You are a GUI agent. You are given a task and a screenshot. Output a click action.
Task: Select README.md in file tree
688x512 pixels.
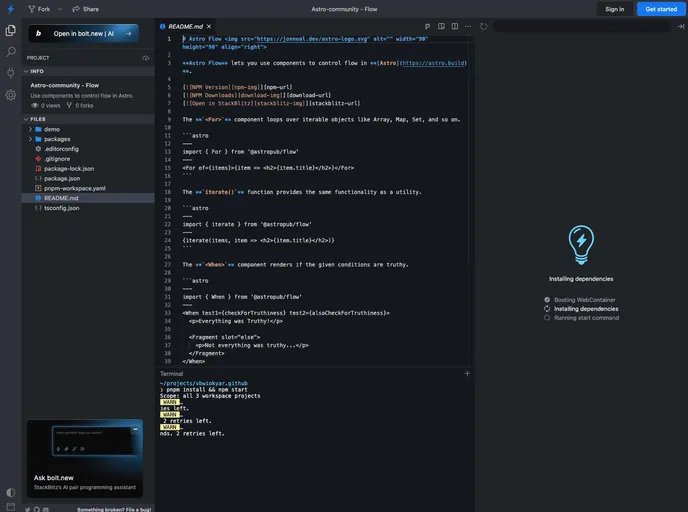point(88,198)
